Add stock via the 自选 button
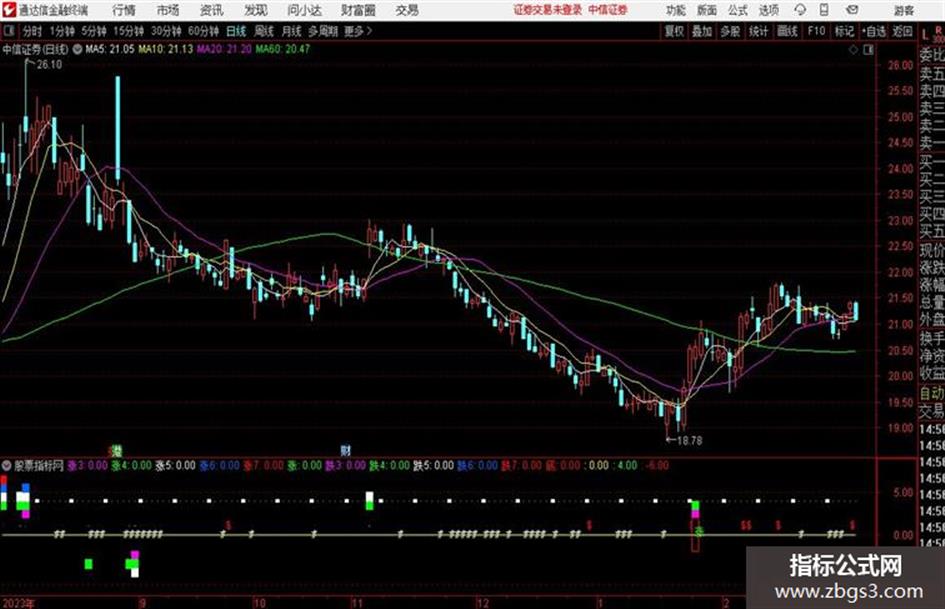Screen dimensions: 945x609 point(873,31)
